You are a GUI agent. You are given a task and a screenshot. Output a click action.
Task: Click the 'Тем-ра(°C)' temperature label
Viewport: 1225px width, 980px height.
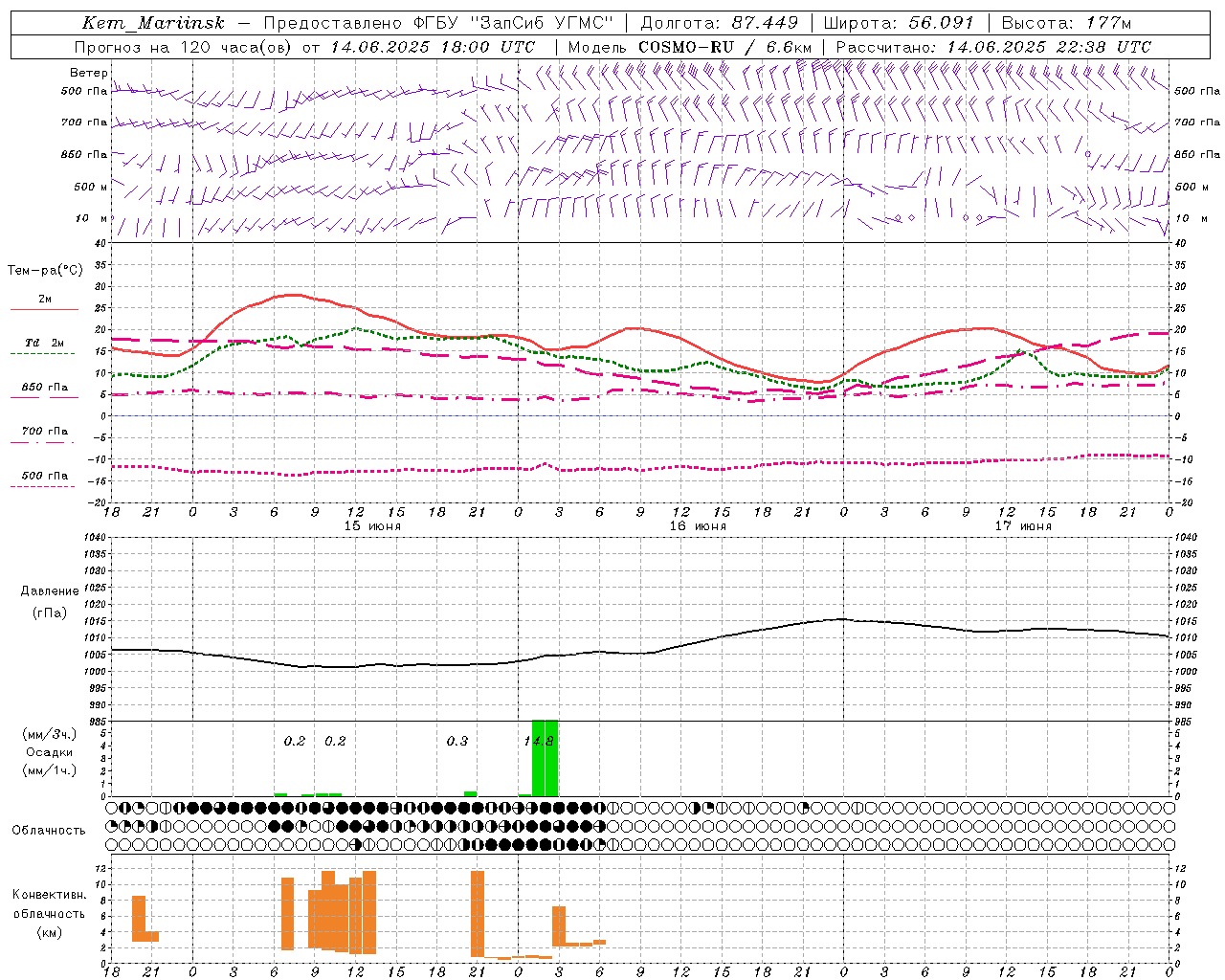coord(45,271)
